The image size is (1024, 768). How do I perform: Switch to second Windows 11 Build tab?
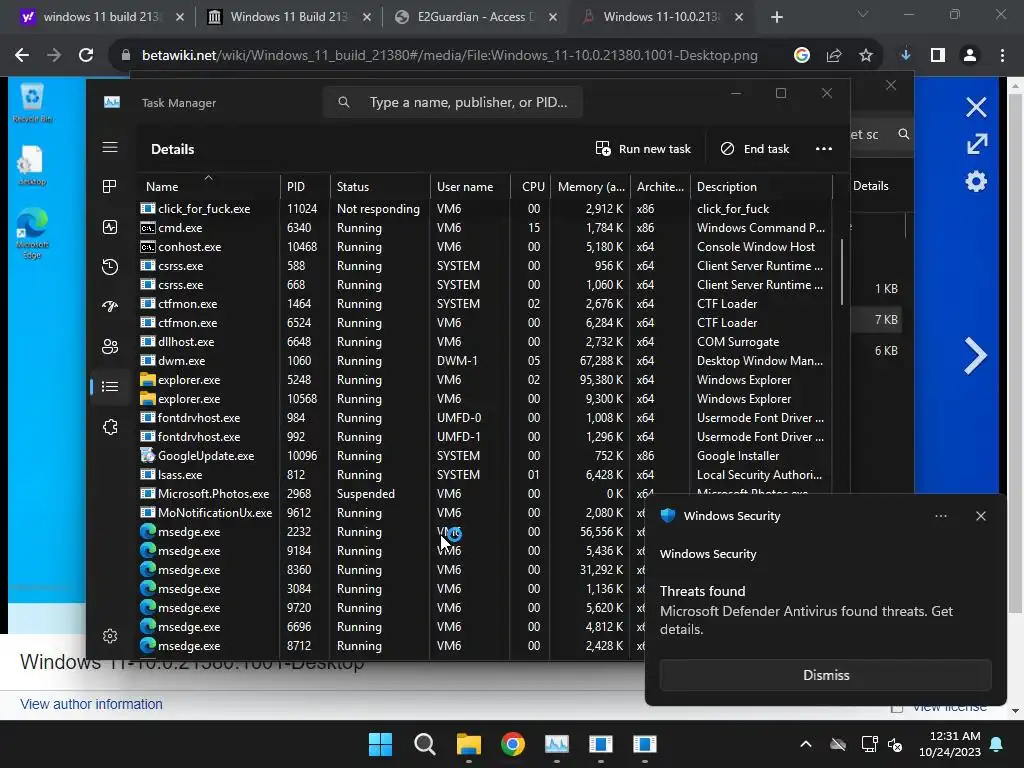pos(289,17)
